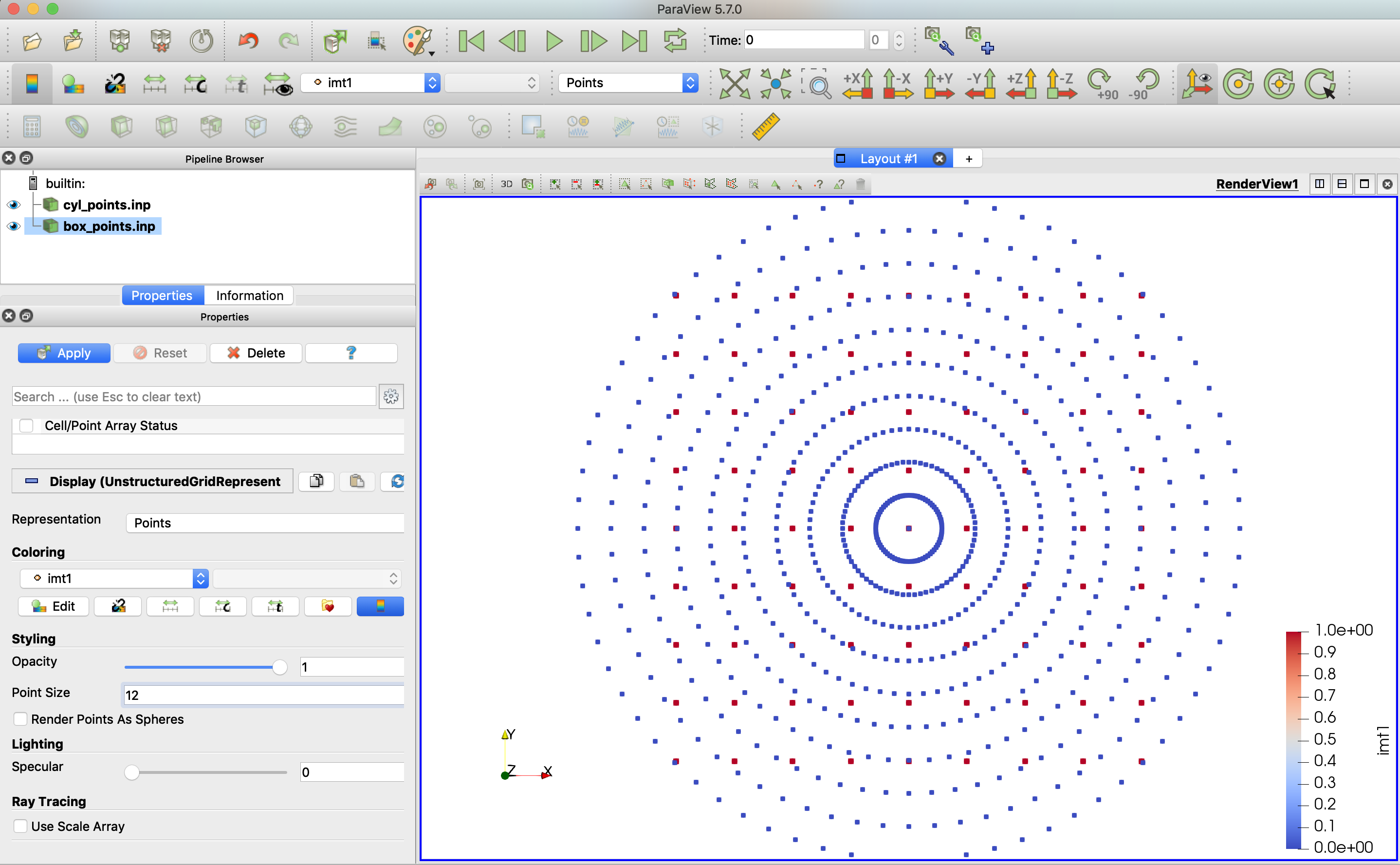
Task: Enable Render Points As Spheres checkbox
Action: pyautogui.click(x=20, y=719)
